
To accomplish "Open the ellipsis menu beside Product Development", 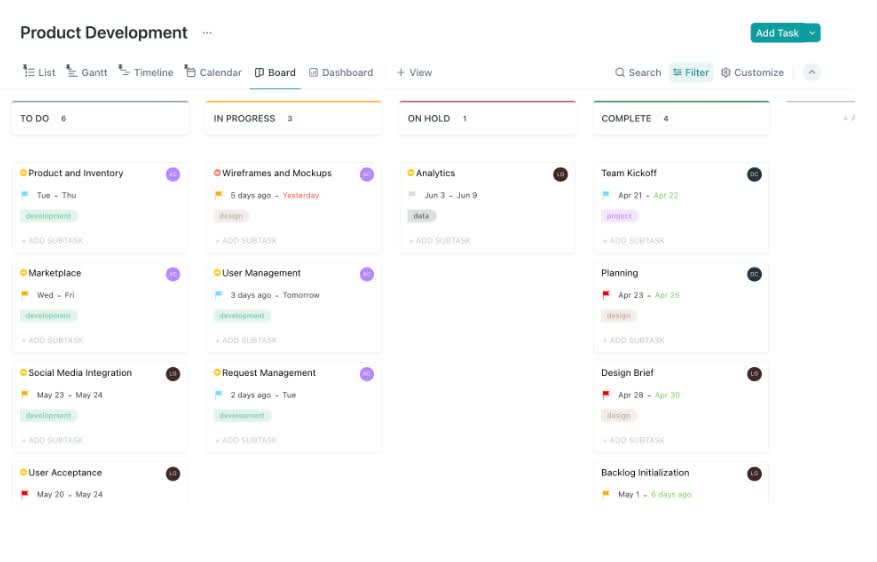I will coord(207,33).
